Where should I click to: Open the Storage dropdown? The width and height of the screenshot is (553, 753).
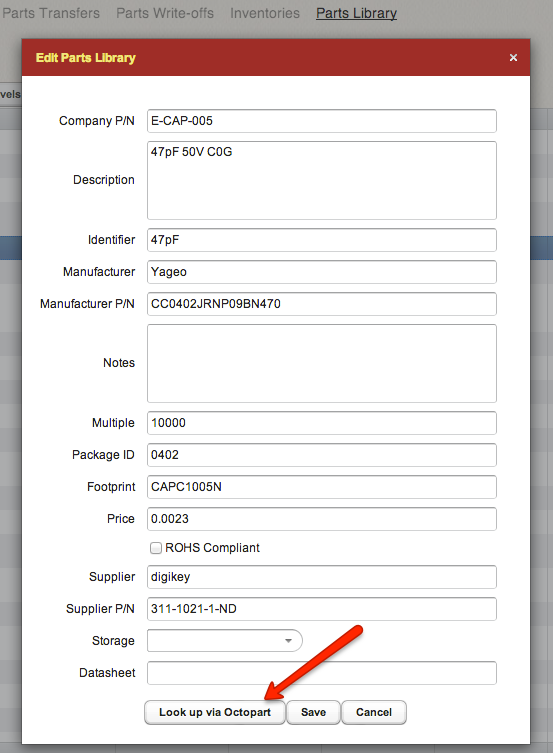(x=225, y=641)
